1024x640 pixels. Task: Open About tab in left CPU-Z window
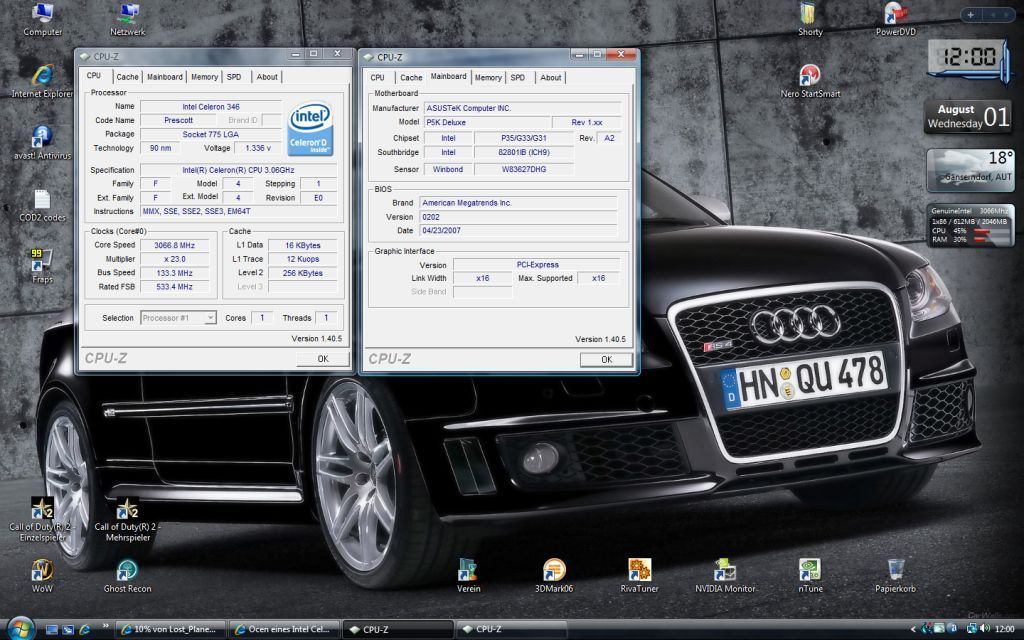(x=266, y=77)
